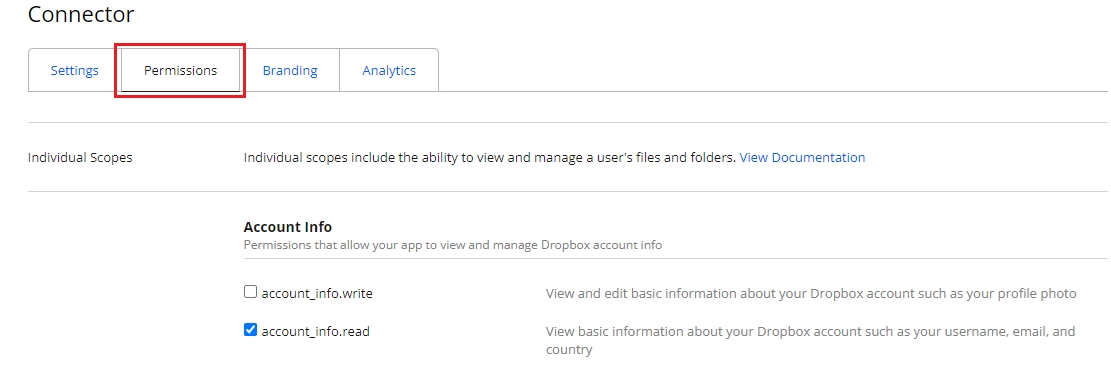The width and height of the screenshot is (1111, 371).
Task: Click the Account Info section heading
Action: pyautogui.click(x=288, y=227)
